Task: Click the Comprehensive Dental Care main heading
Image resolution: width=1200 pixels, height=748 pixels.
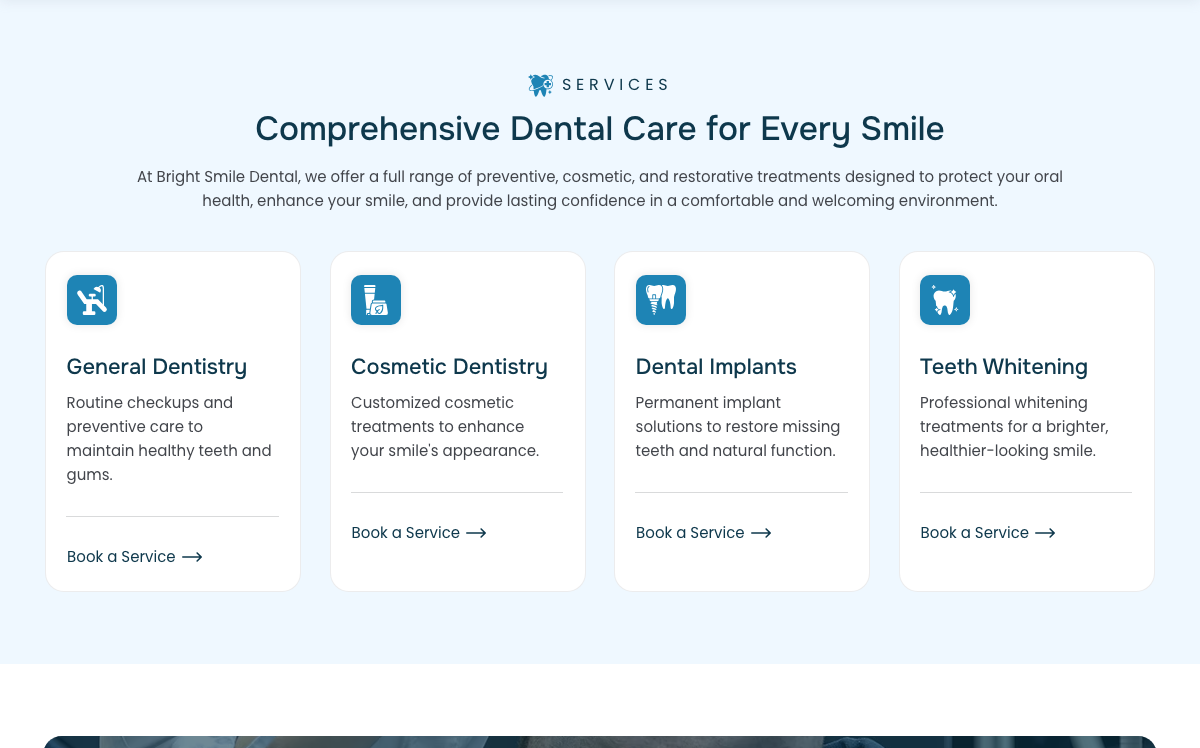Action: click(600, 129)
